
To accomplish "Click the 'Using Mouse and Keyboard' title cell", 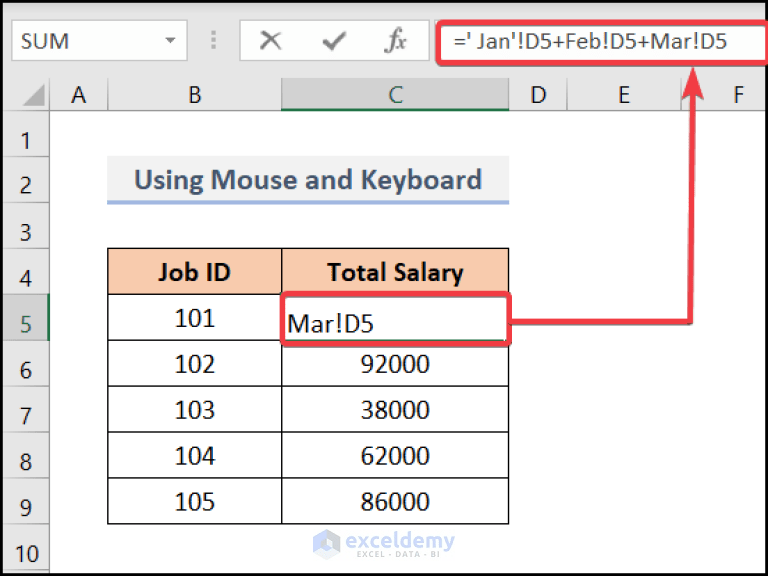I will coord(308,179).
